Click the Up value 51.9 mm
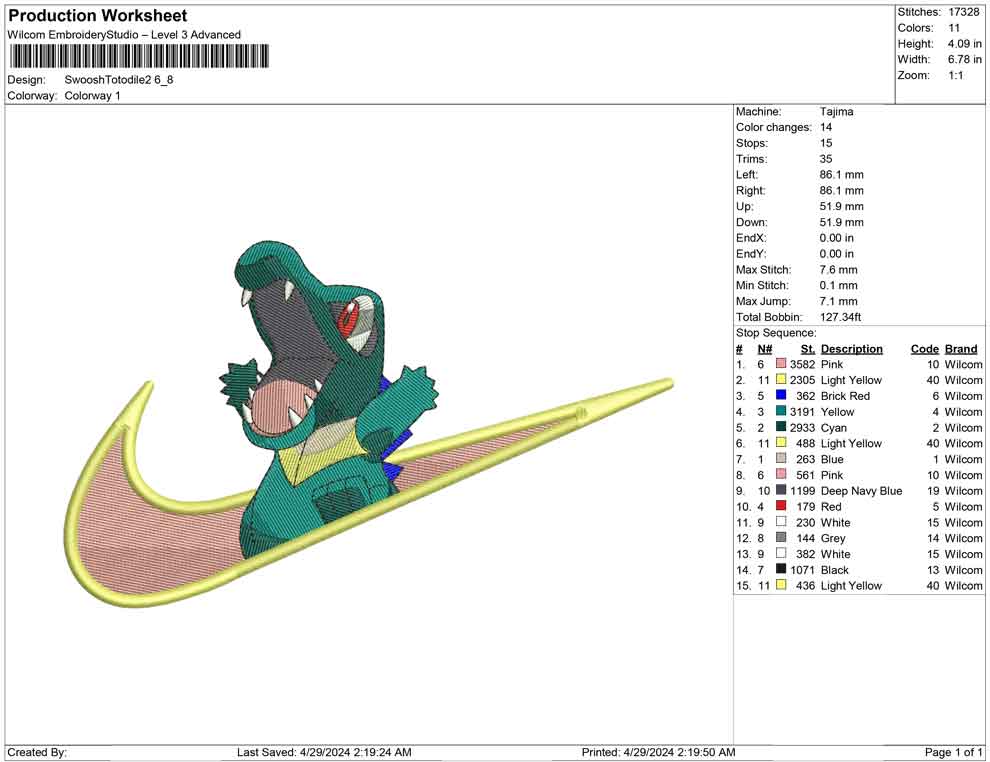This screenshot has width=990, height=762. [x=842, y=206]
